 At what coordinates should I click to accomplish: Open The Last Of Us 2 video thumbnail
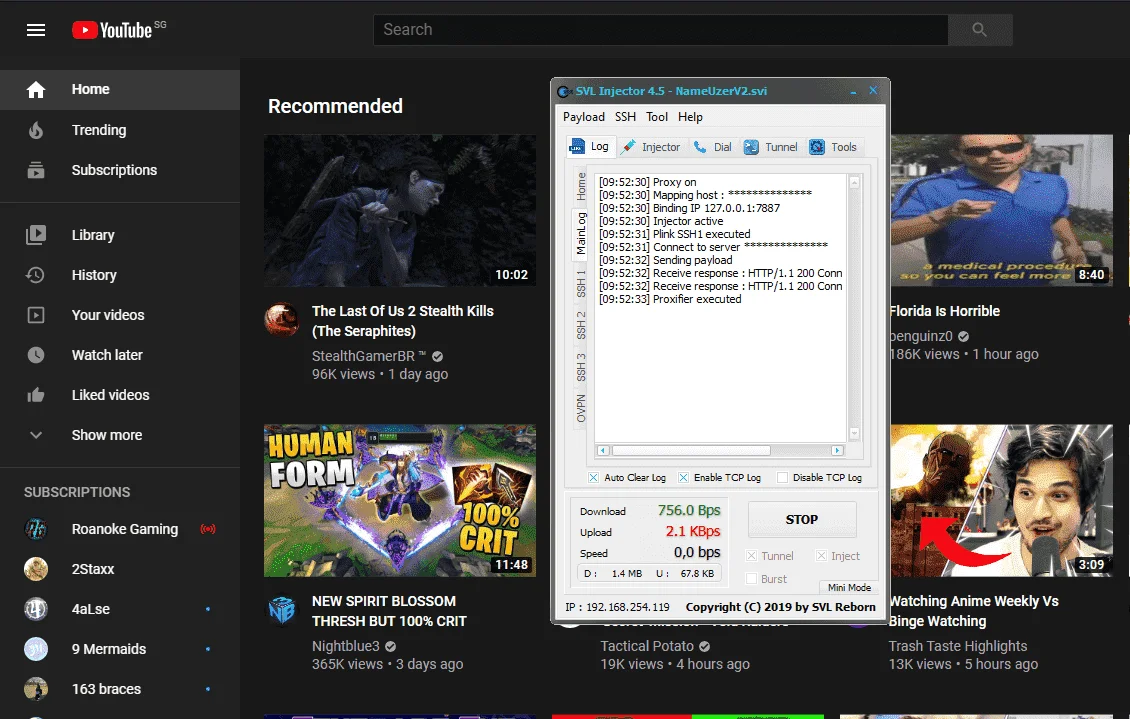coord(400,210)
